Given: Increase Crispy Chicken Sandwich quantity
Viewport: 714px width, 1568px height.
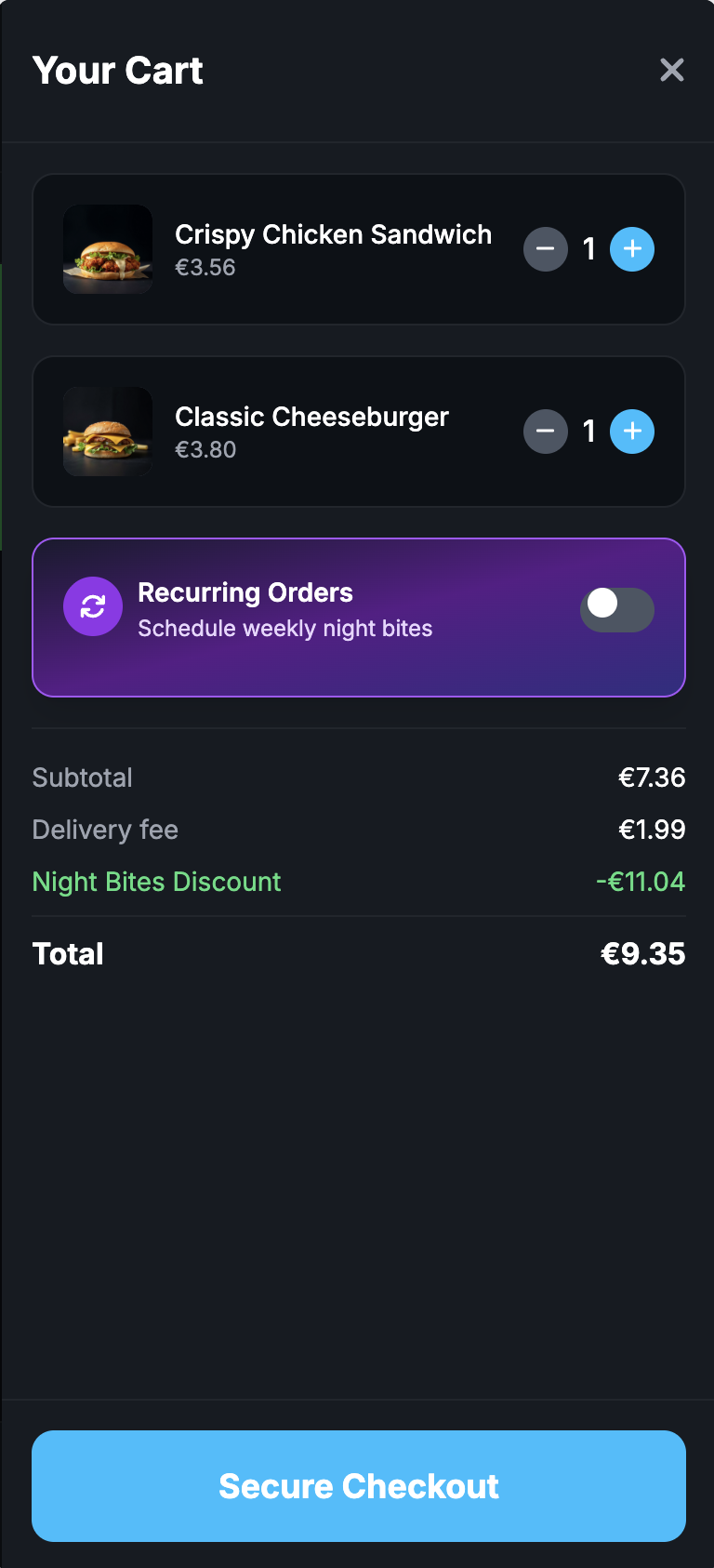Looking at the screenshot, I should click(x=632, y=249).
